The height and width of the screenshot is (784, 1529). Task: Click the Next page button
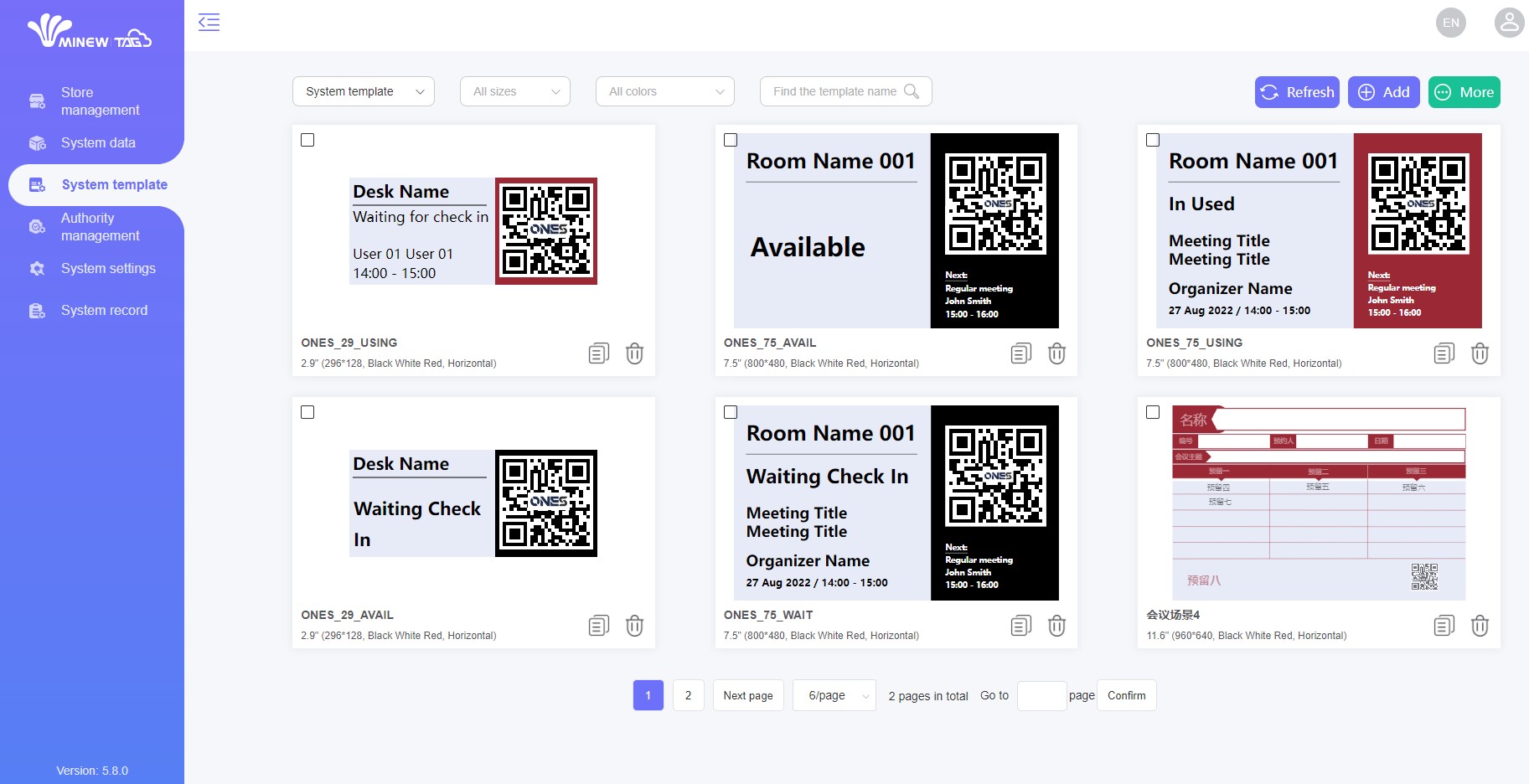pos(747,695)
